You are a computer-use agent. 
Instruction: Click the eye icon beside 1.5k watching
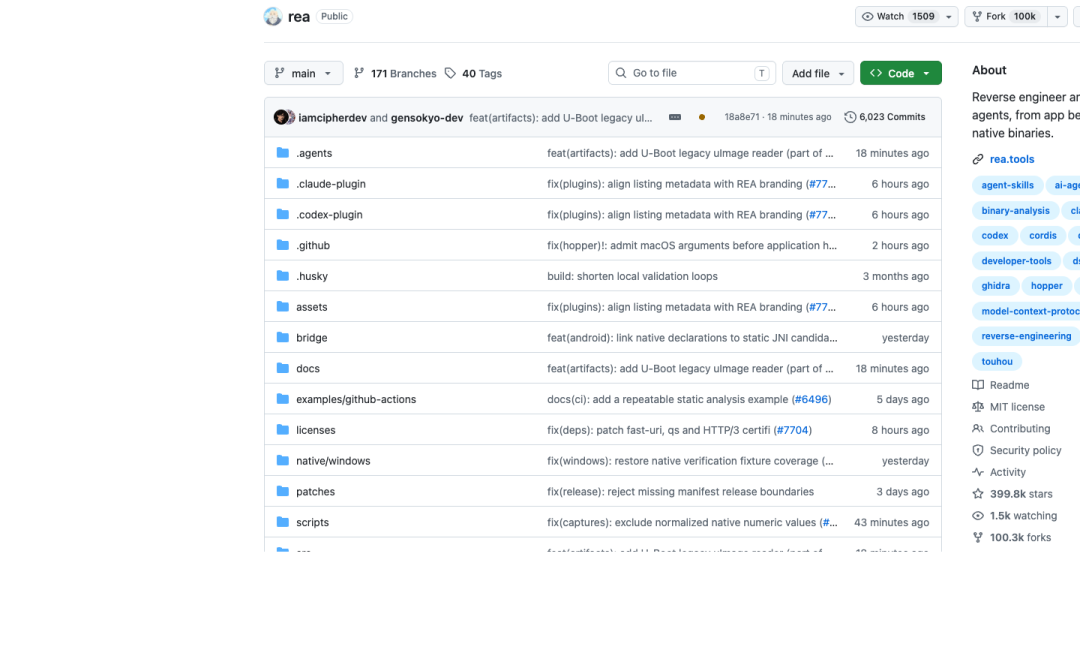tap(978, 516)
